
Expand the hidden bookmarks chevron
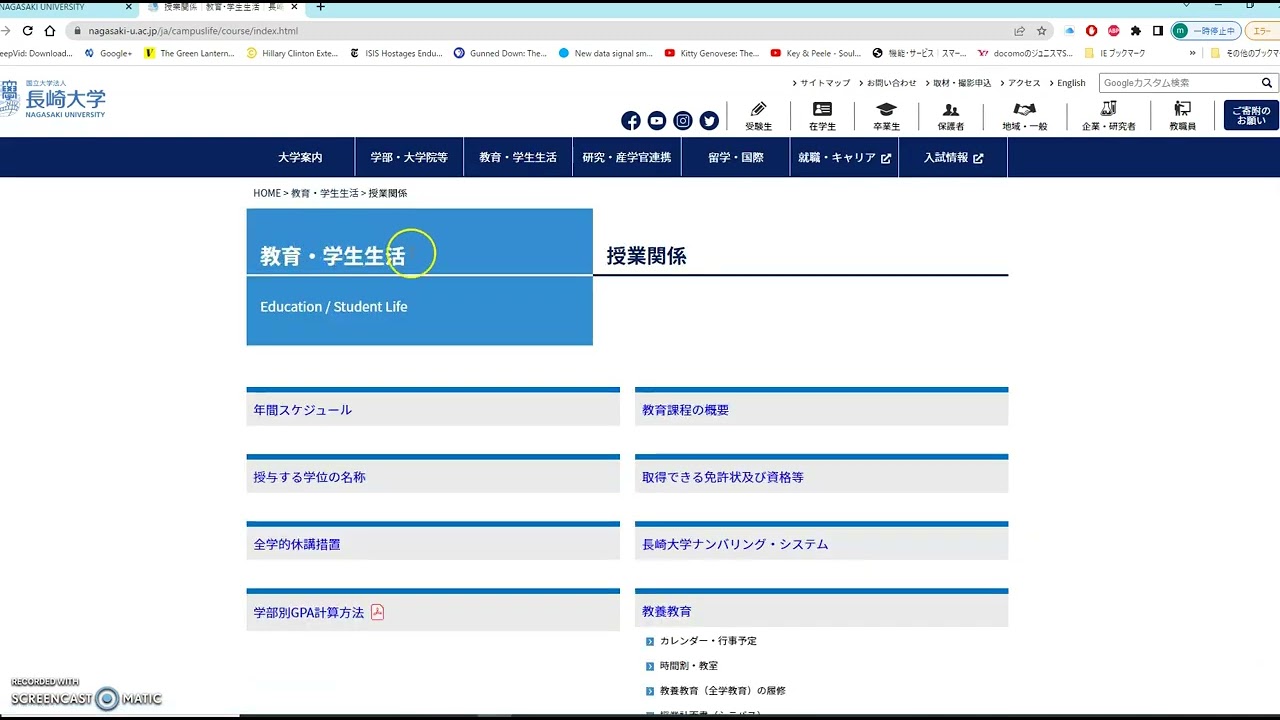(1192, 53)
